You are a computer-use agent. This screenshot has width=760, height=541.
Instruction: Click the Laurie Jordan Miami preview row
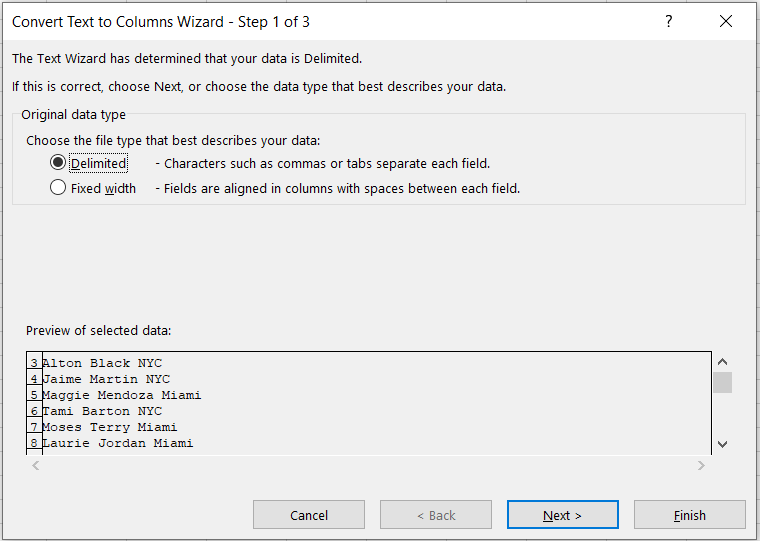click(118, 443)
